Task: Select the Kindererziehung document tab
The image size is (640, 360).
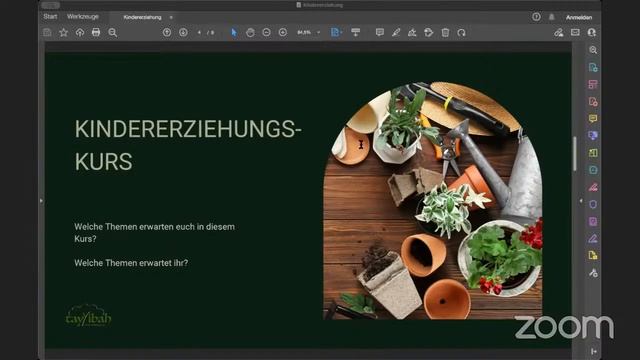Action: pyautogui.click(x=142, y=17)
